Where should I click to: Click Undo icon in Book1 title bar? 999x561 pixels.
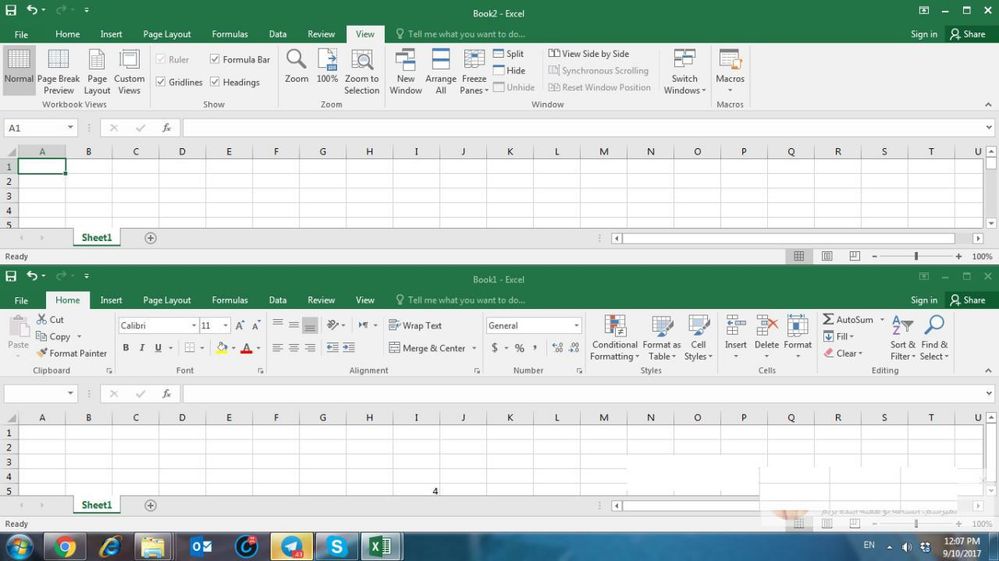pos(32,276)
